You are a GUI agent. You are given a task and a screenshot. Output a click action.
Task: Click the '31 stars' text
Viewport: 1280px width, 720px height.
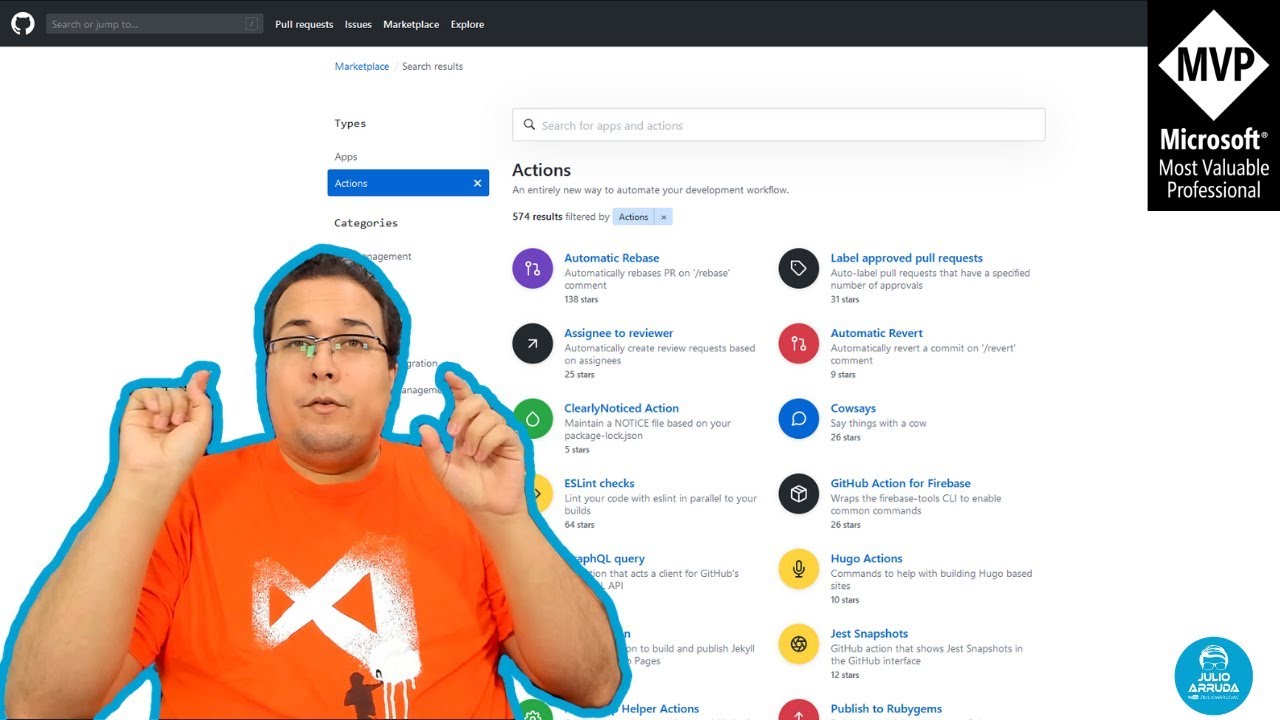click(x=845, y=299)
